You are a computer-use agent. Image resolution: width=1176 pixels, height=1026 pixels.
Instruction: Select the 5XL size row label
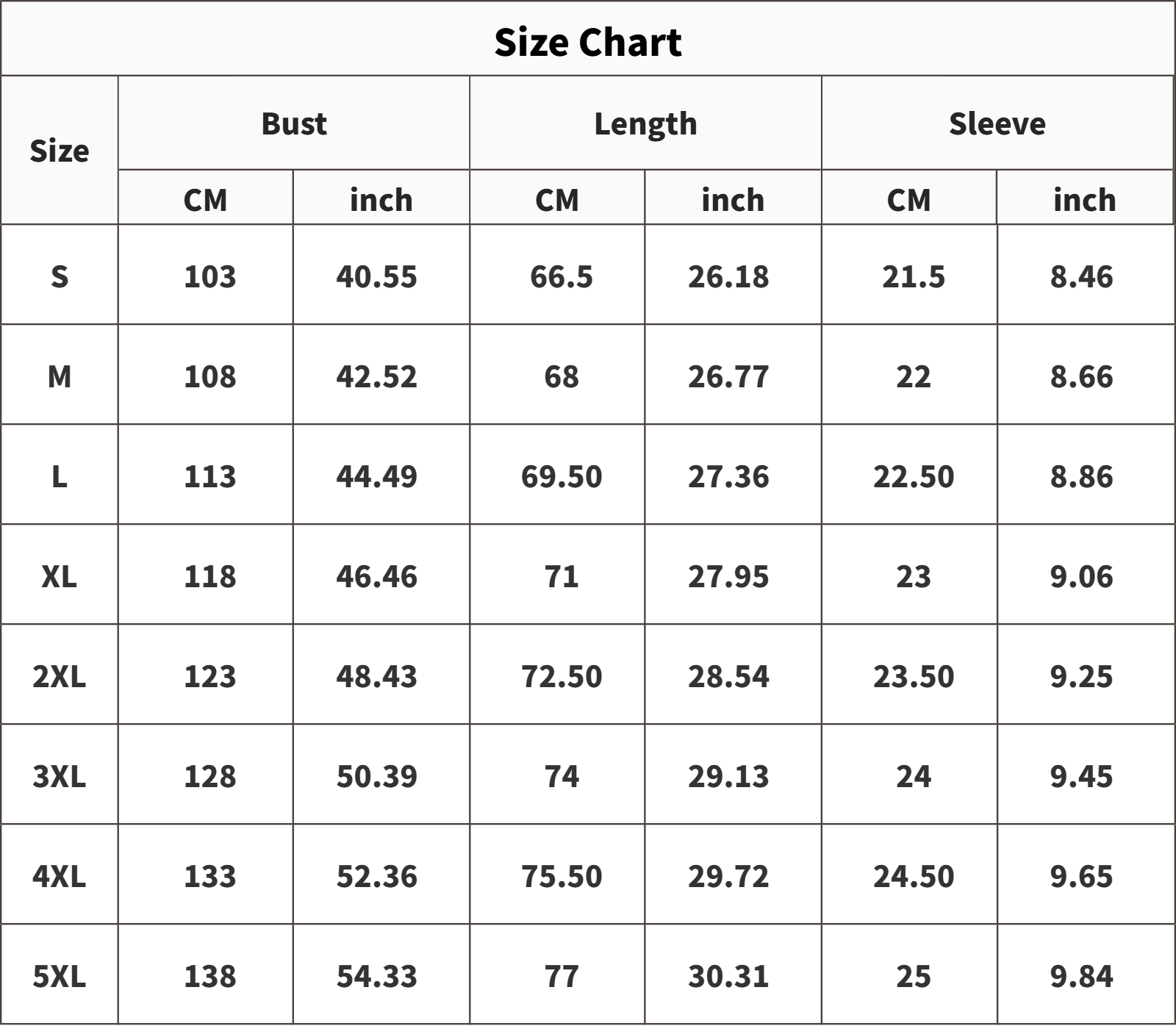pos(60,976)
